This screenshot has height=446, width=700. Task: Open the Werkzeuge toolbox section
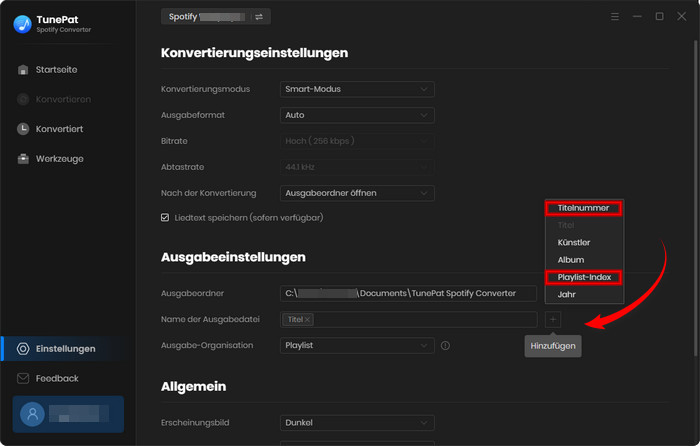59,159
